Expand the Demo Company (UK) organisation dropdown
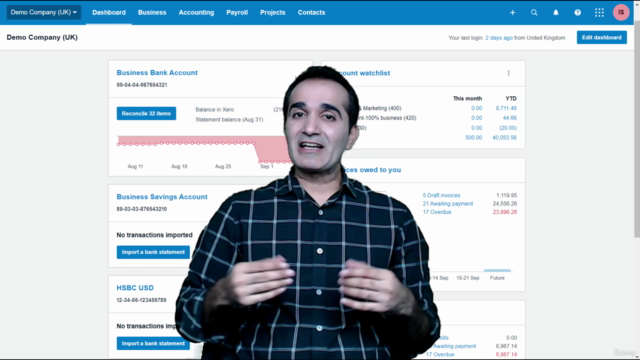 click(x=44, y=12)
